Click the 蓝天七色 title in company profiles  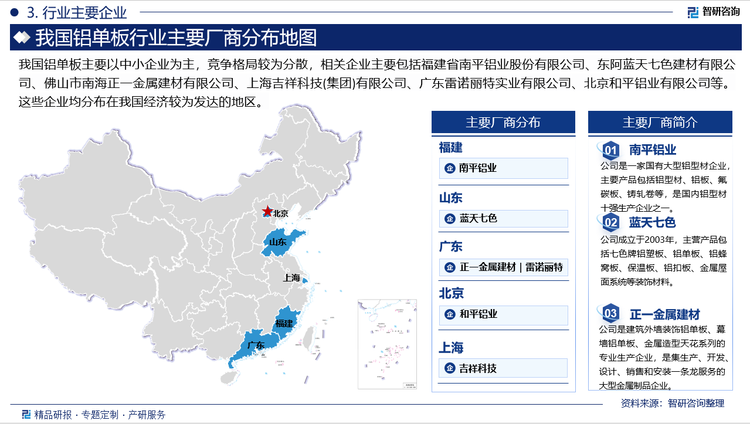[652, 223]
